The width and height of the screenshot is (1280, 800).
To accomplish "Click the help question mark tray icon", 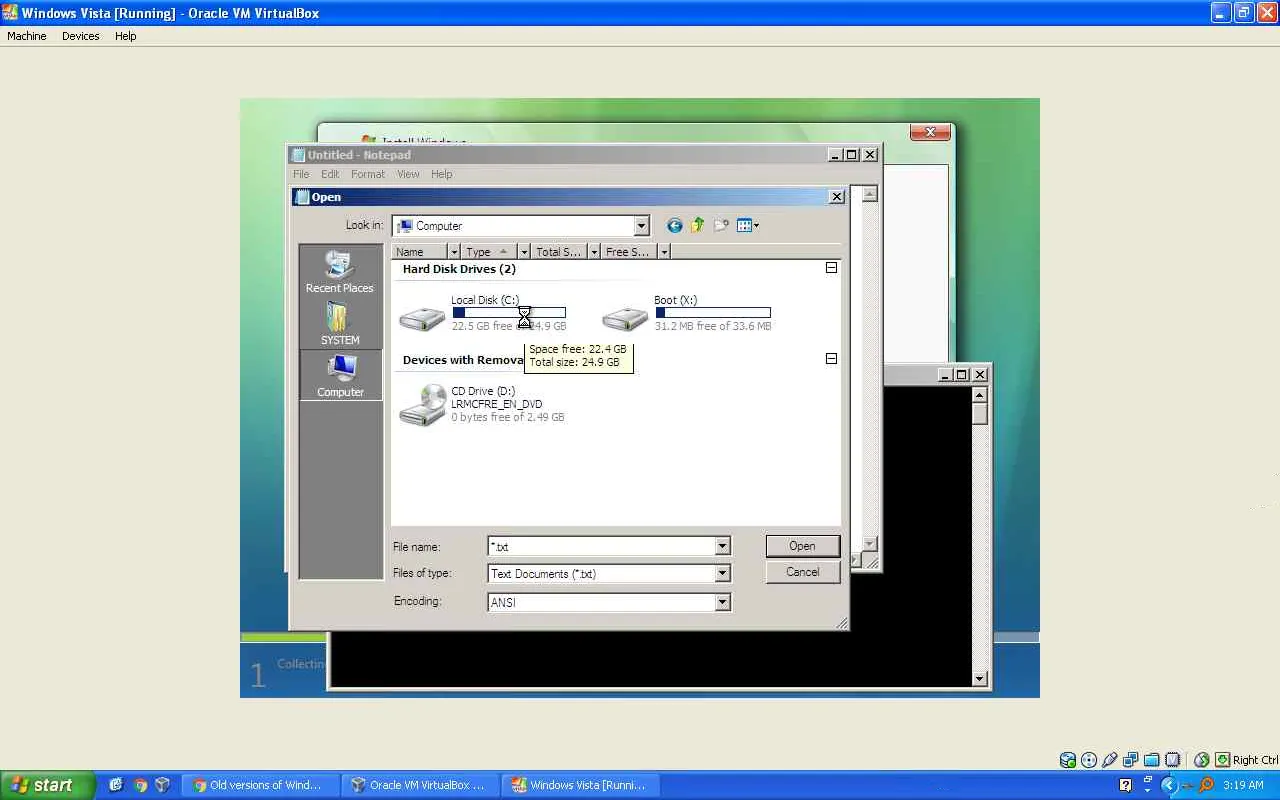I will coord(1125,785).
